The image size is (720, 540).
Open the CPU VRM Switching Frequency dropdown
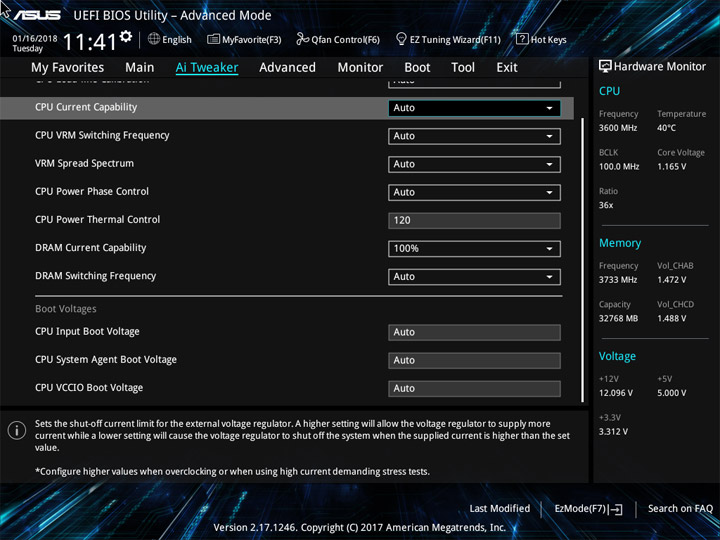click(474, 136)
